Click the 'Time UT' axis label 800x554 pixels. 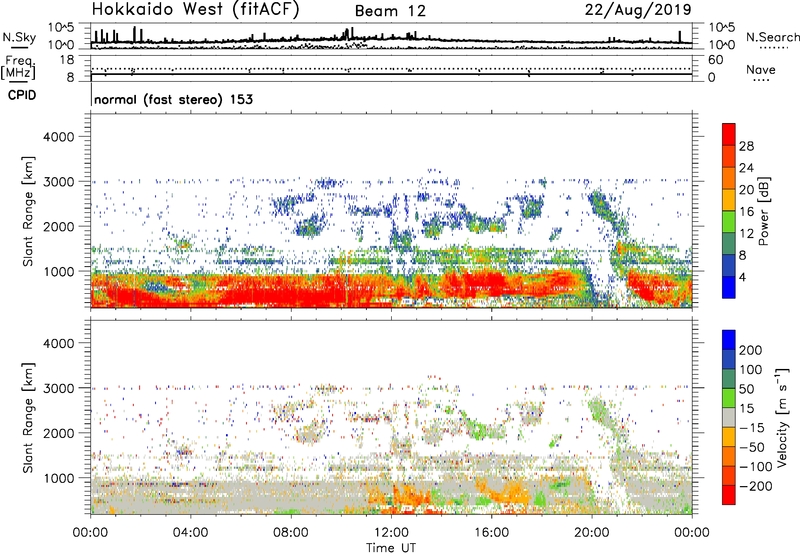point(391,548)
